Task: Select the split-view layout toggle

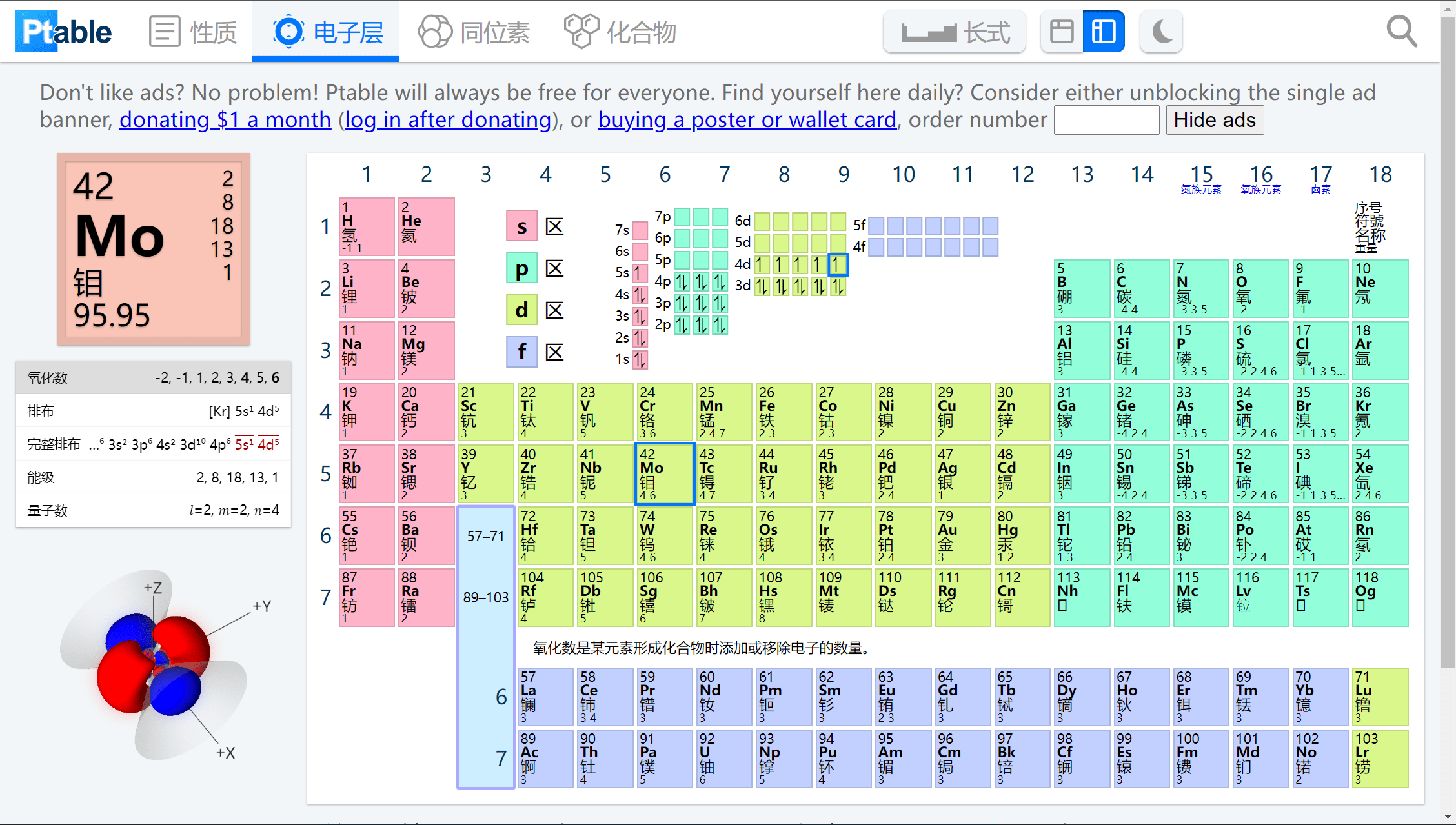Action: coord(1103,30)
